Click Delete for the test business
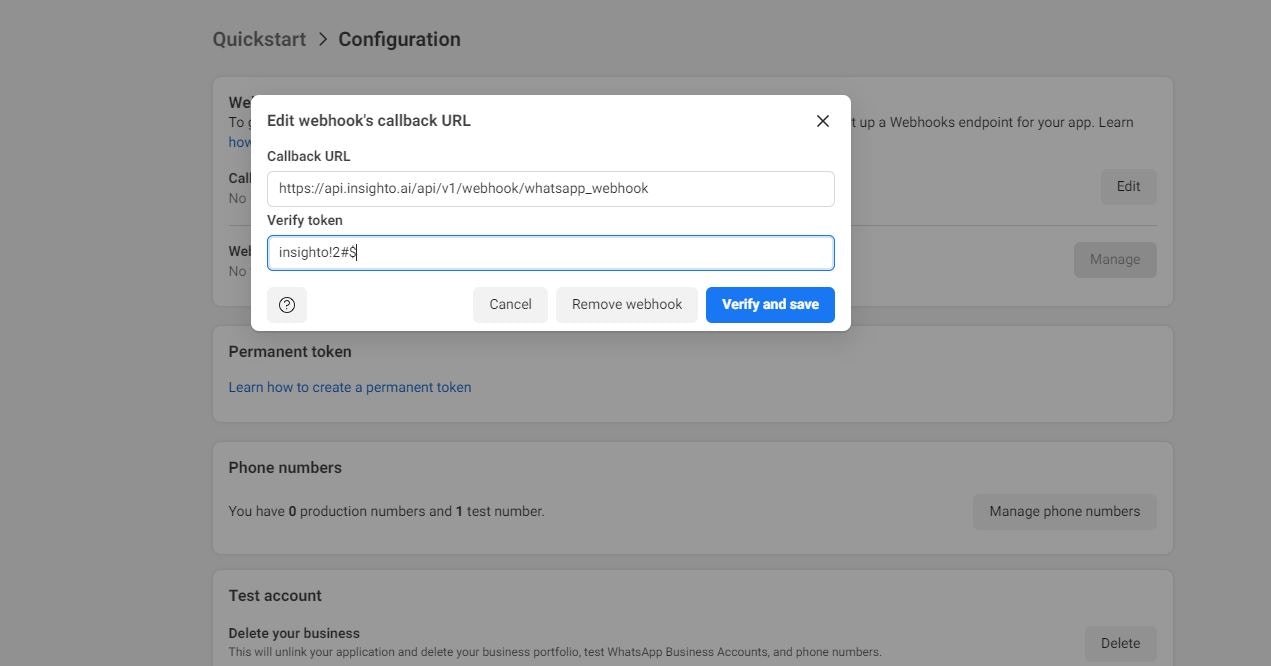Viewport: 1271px width, 666px height. point(1120,644)
